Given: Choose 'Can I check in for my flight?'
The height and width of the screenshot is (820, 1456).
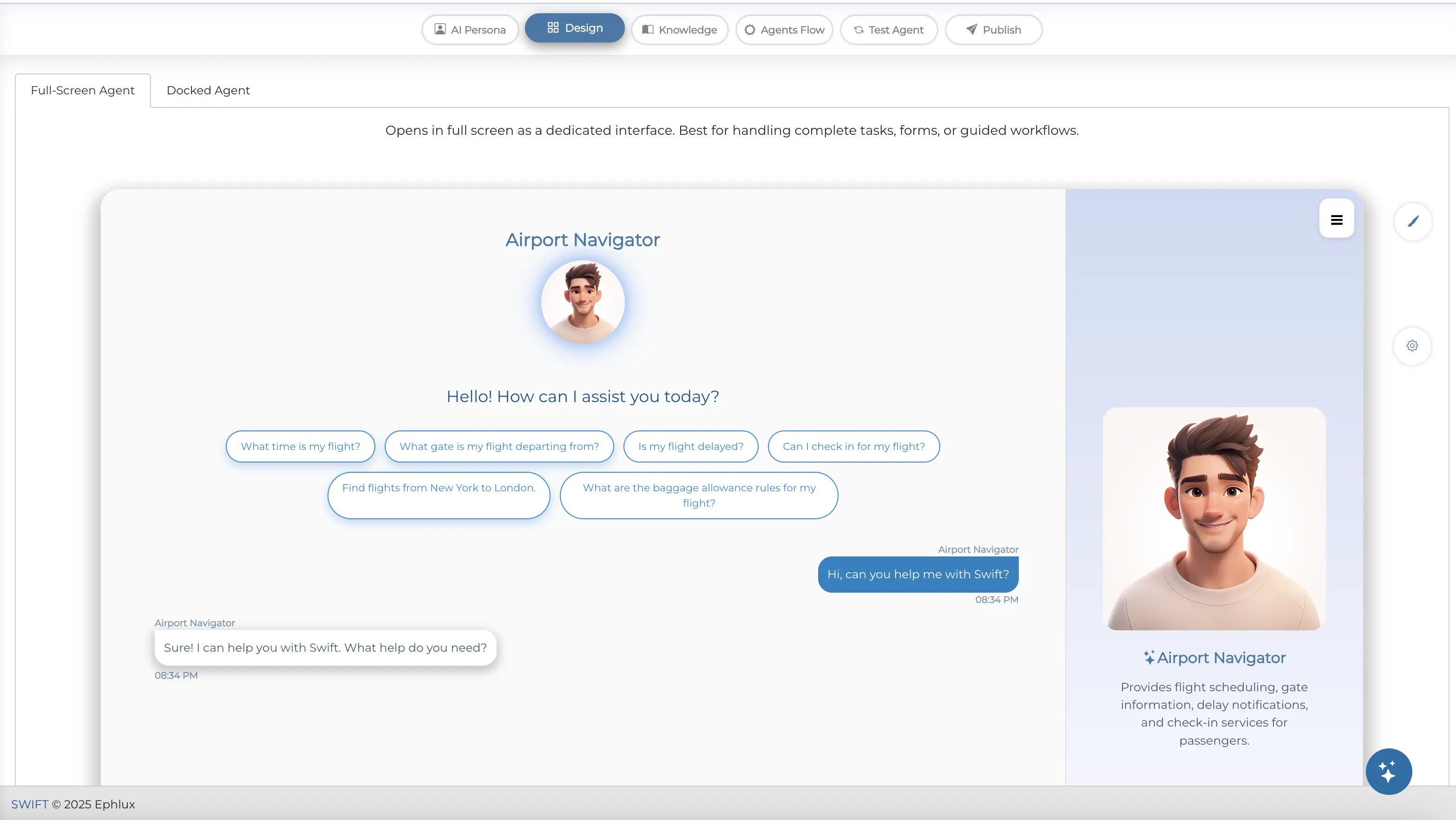Looking at the screenshot, I should (853, 446).
